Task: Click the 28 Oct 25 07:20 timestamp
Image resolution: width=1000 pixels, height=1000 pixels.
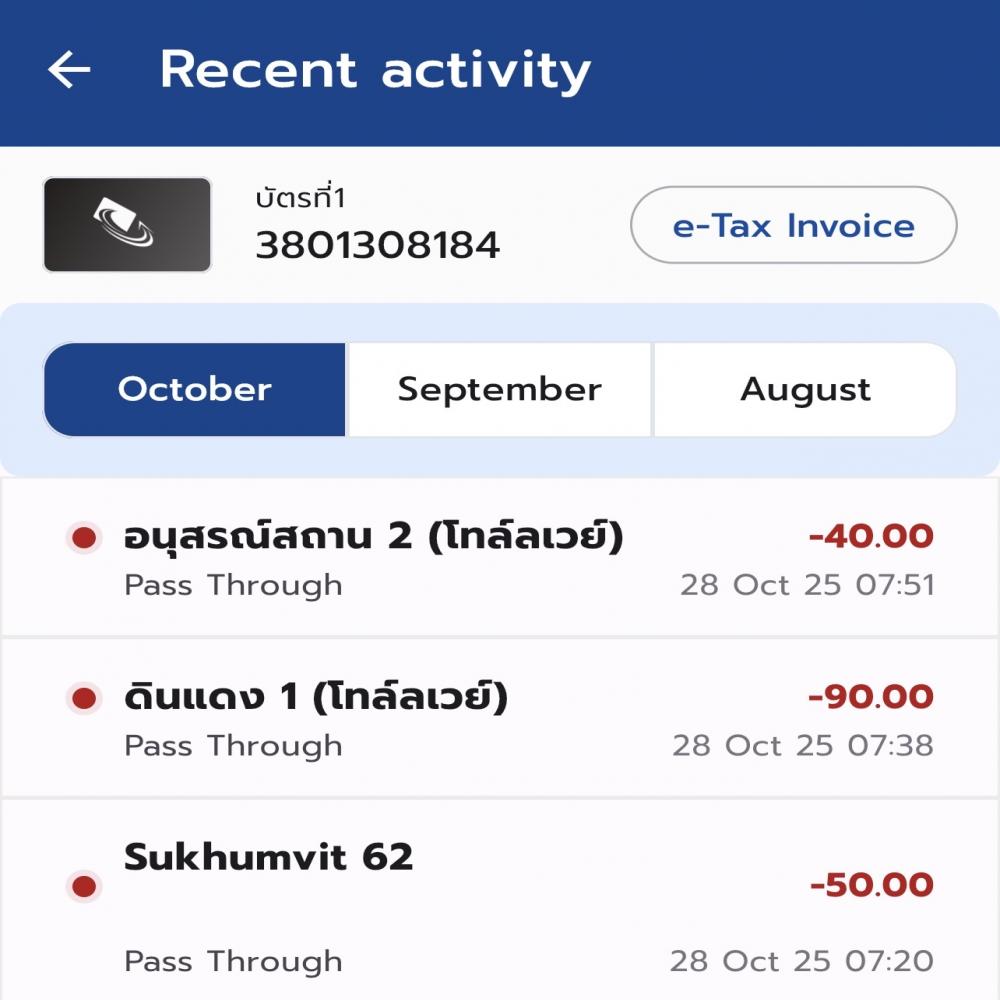Action: [x=802, y=961]
